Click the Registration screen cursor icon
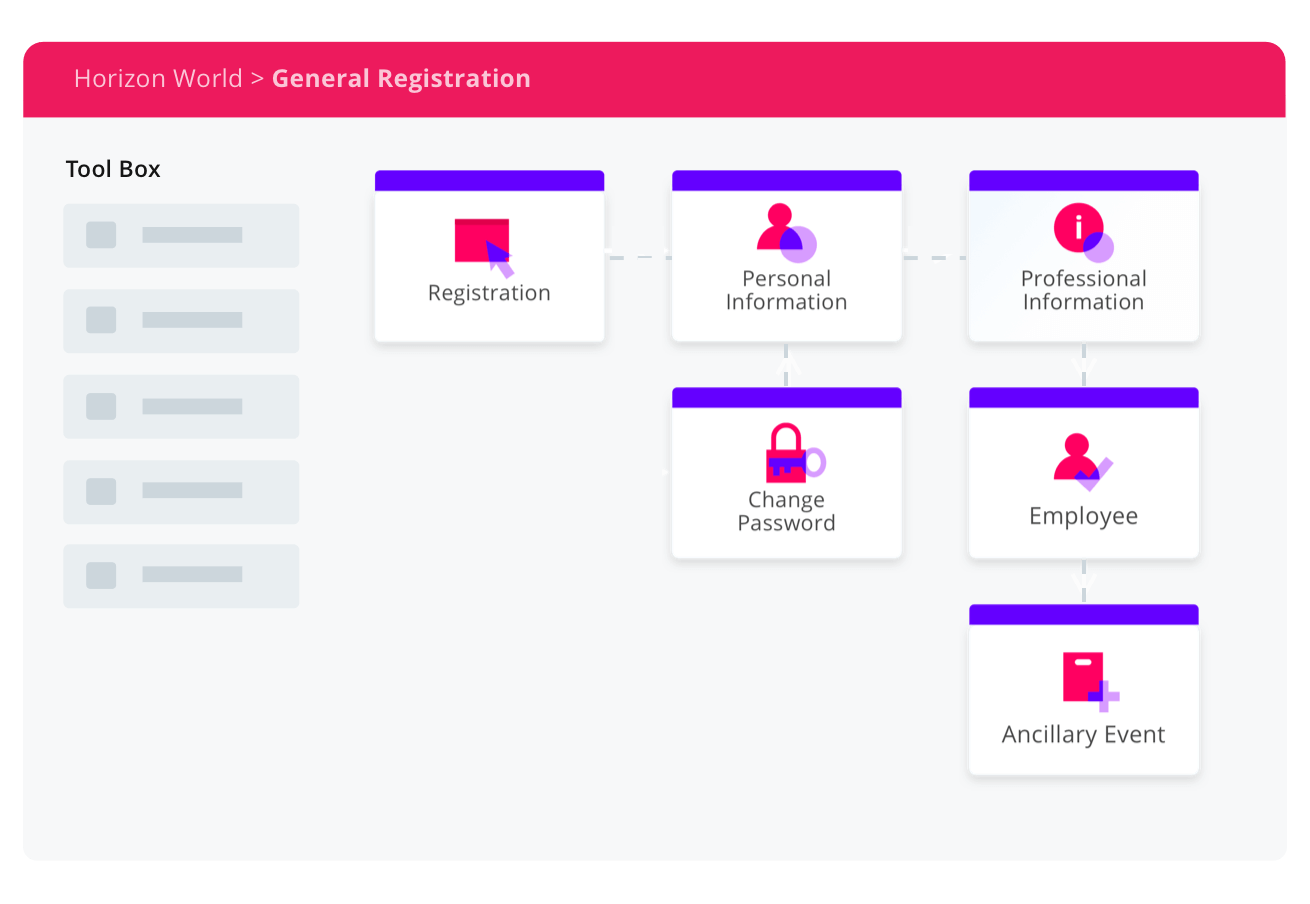Viewport: 1310px width, 904px height. (485, 247)
